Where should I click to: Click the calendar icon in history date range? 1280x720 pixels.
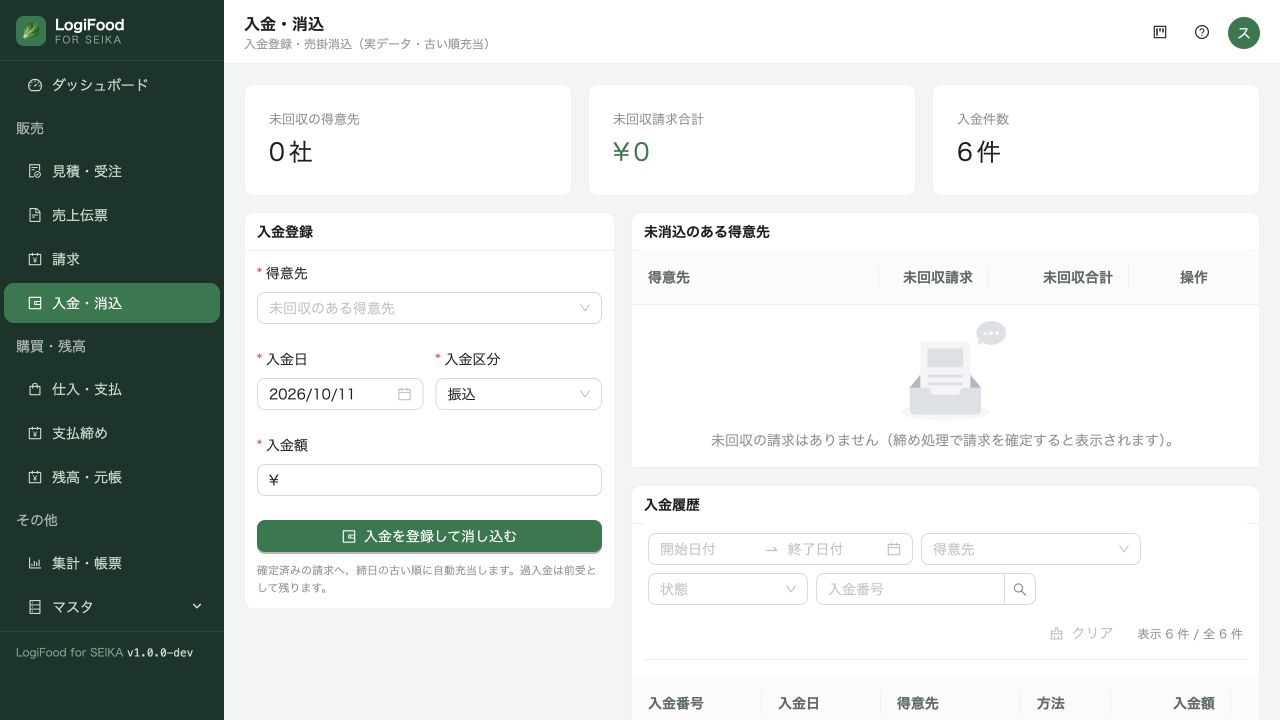point(894,549)
